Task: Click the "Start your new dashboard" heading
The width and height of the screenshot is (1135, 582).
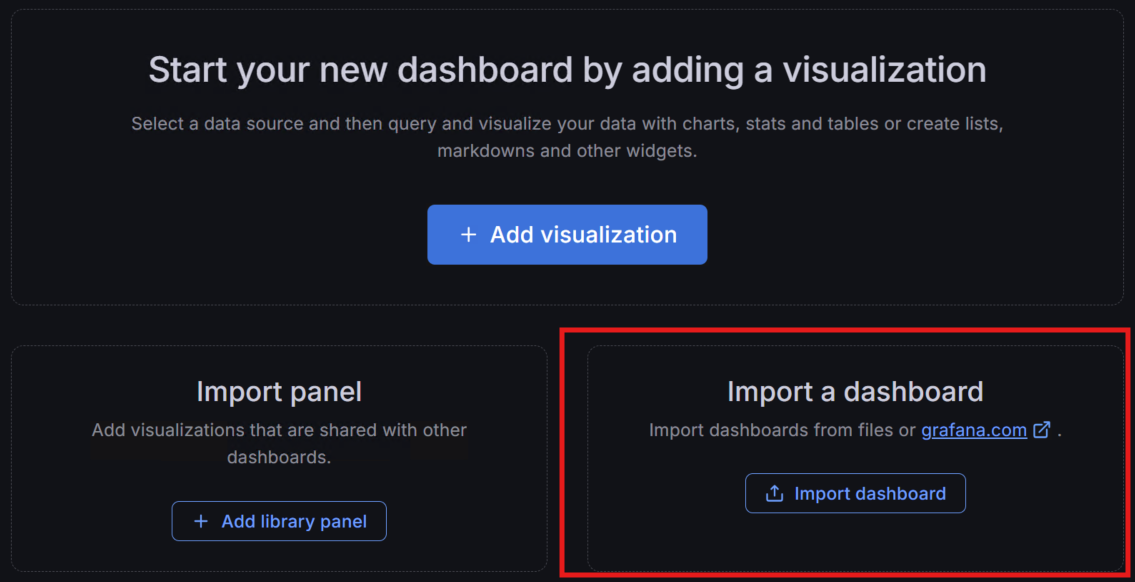Action: coord(567,70)
